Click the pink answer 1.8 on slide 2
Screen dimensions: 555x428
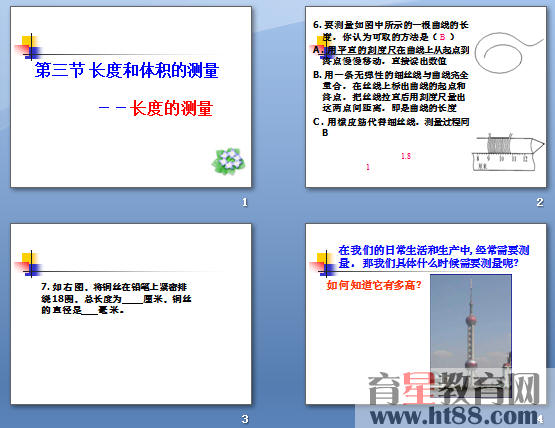click(406, 156)
